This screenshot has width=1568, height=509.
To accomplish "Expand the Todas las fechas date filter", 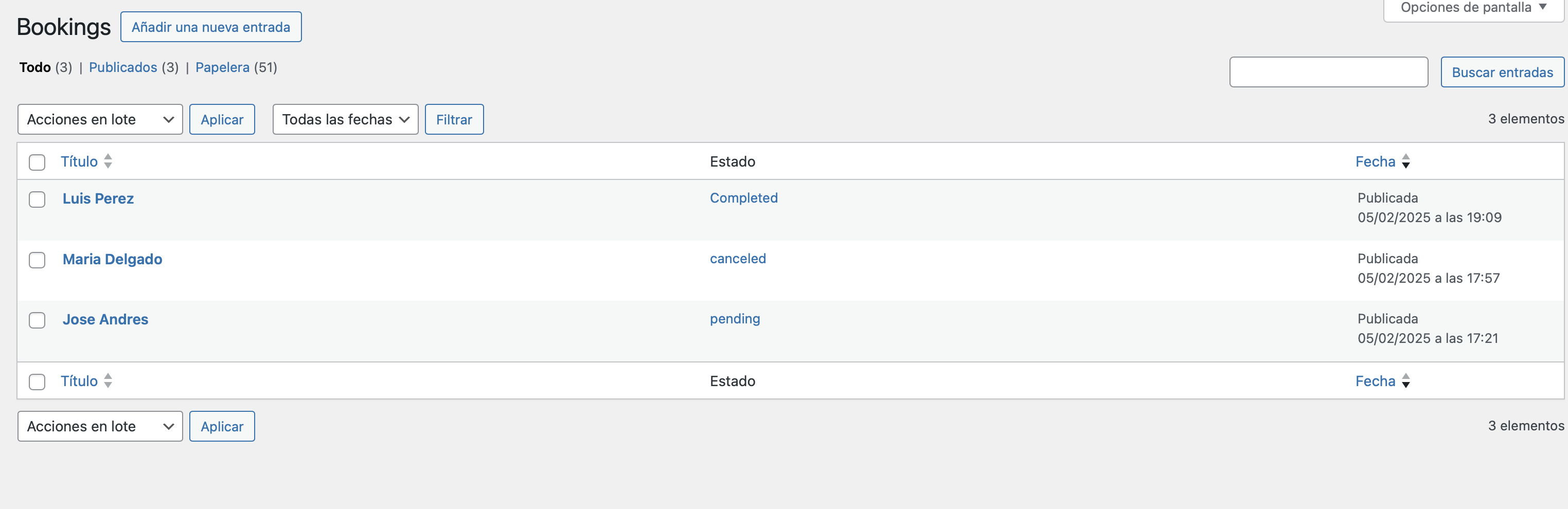I will 345,119.
